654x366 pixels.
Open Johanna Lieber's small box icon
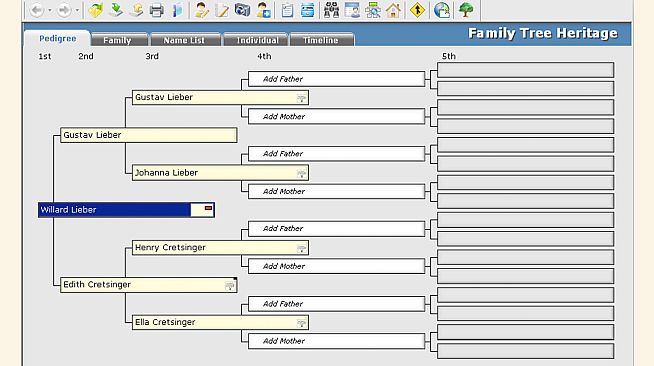pos(302,174)
